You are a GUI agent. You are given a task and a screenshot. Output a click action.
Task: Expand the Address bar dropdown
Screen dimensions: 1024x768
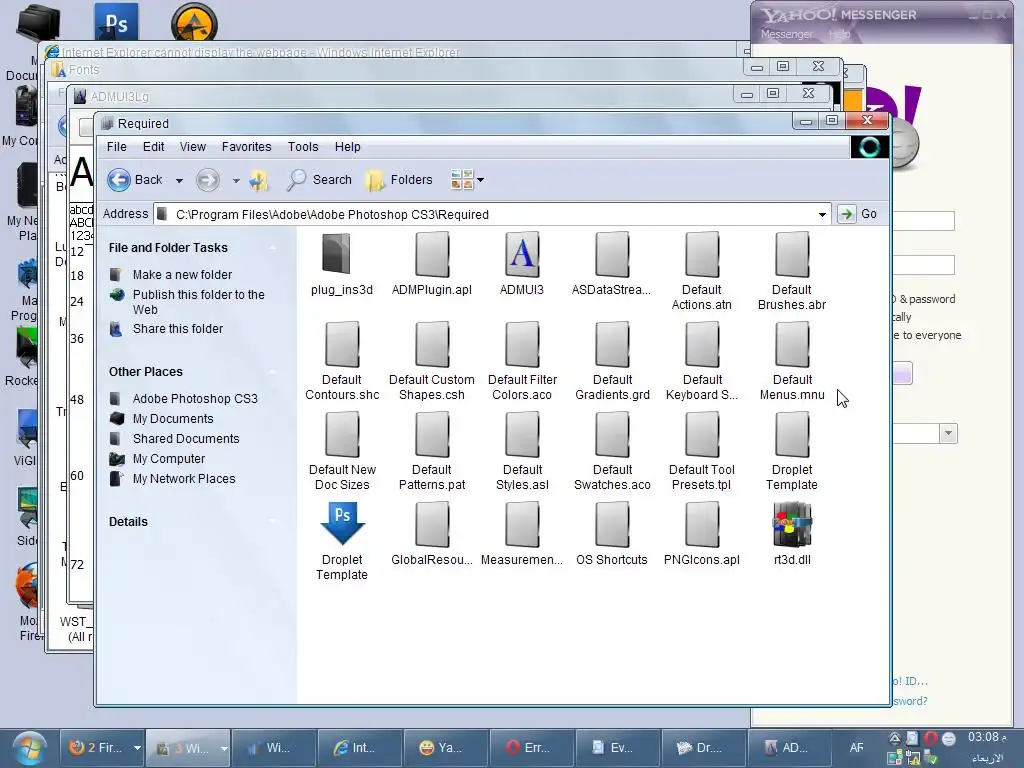[x=822, y=214]
